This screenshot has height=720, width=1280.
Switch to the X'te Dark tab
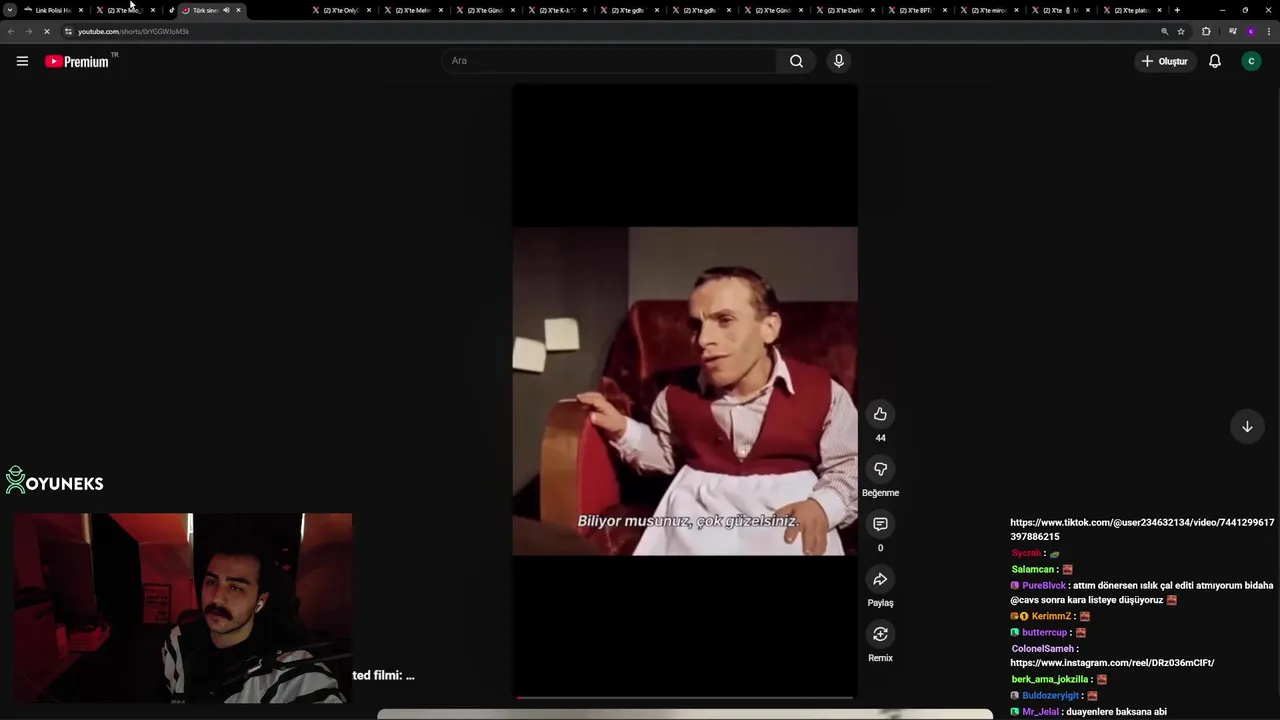pos(844,10)
